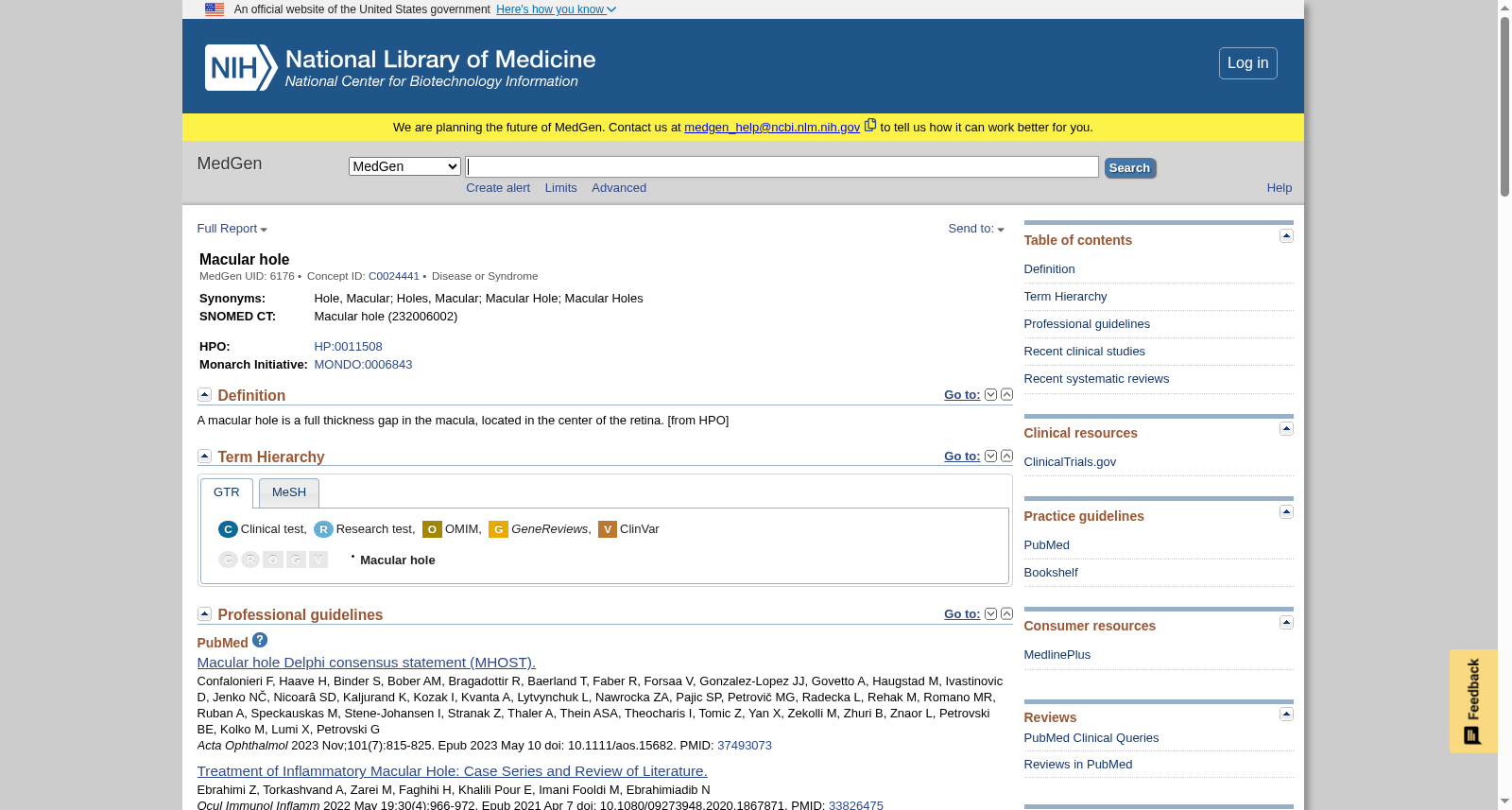1512x810 pixels.
Task: Jump up from Term Hierarchy section arrow
Action: pos(1006,456)
